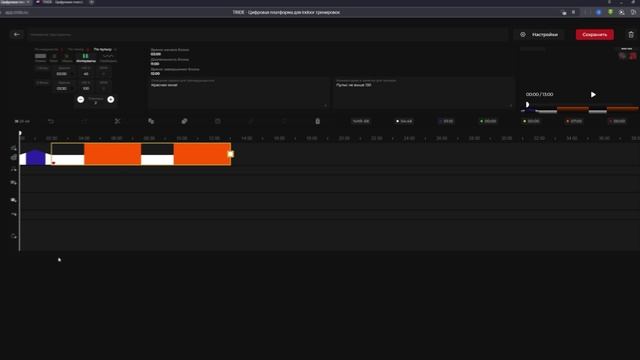Screen dimensions: 640x360
Task: Click the resize handle at interval block end
Action: click(x=231, y=154)
